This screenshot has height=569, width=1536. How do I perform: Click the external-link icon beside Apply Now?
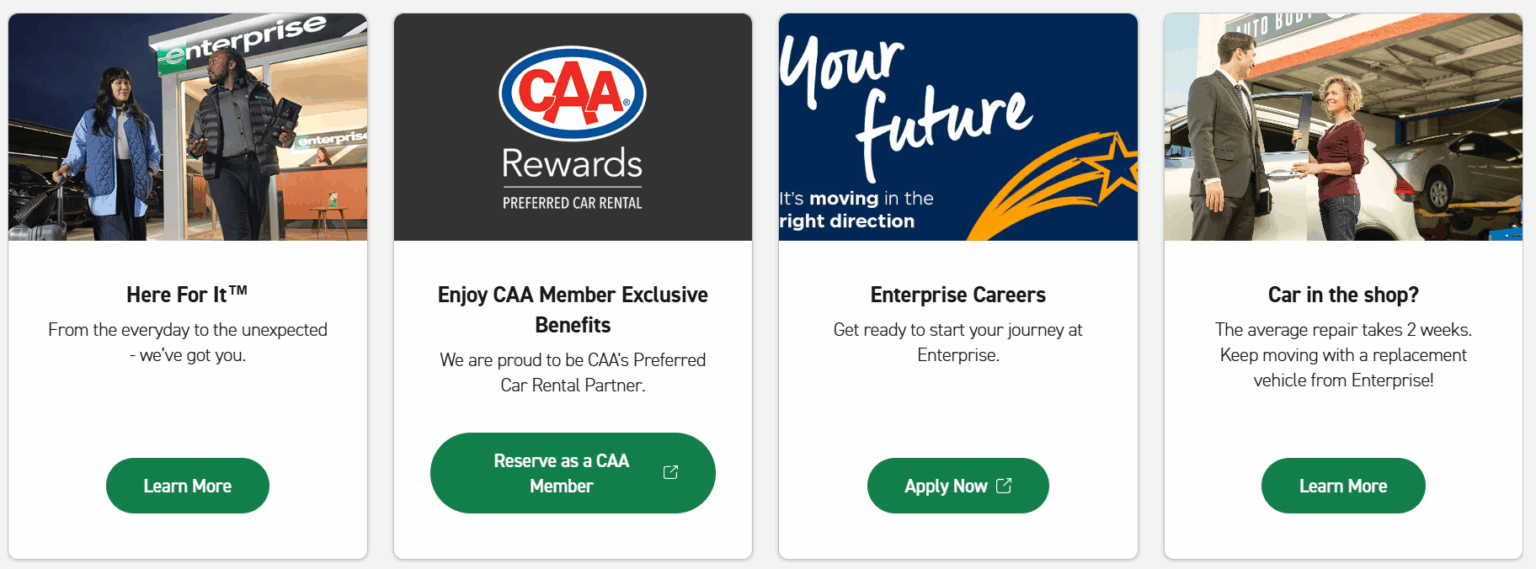pyautogui.click(x=1004, y=486)
